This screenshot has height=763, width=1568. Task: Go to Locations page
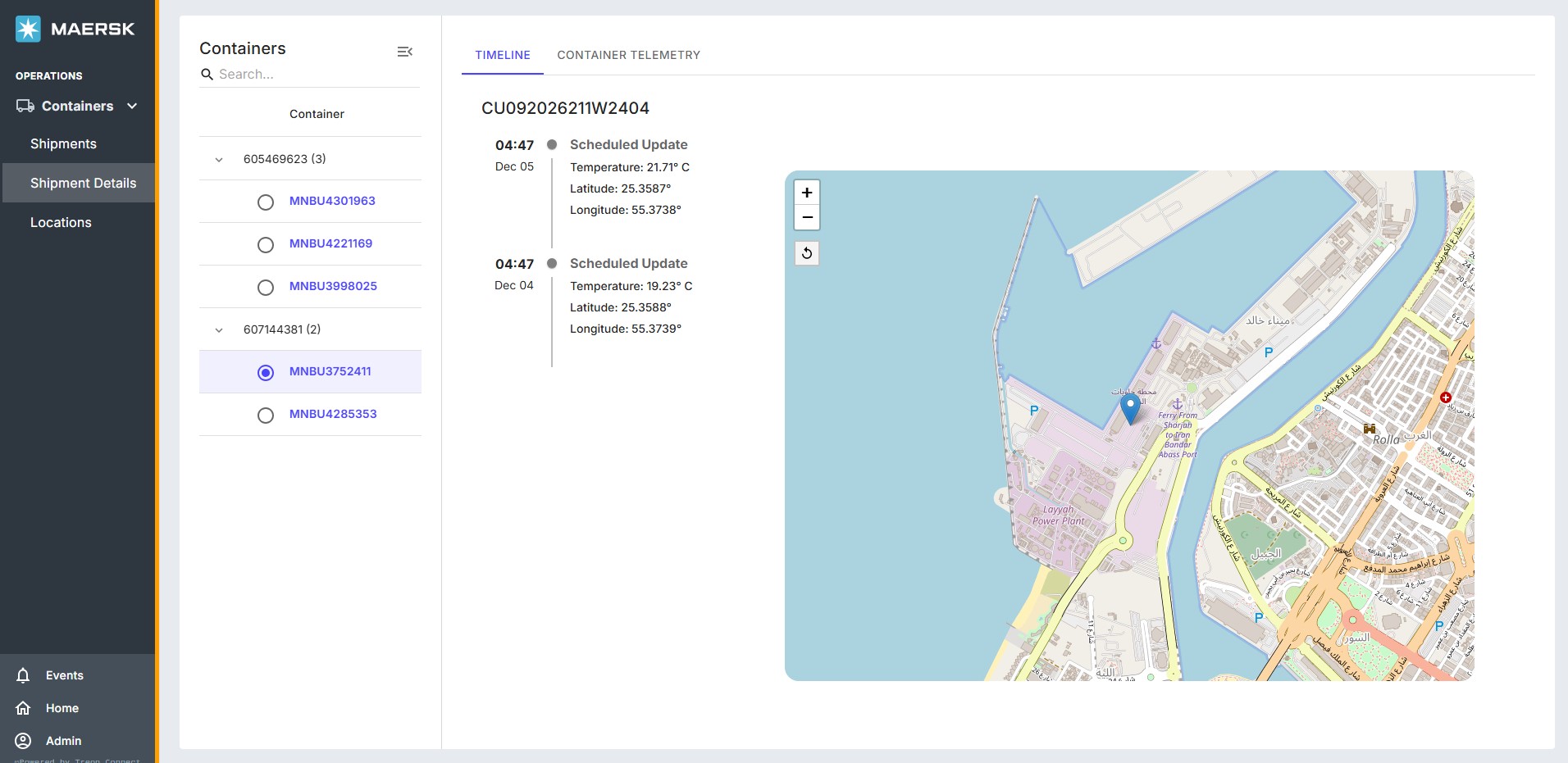pos(61,222)
